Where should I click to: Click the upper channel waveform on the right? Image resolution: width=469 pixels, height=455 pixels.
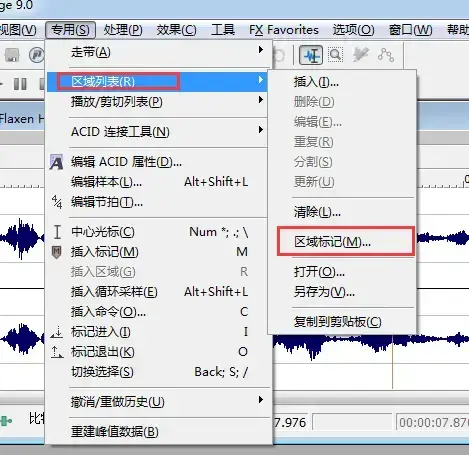coord(443,239)
